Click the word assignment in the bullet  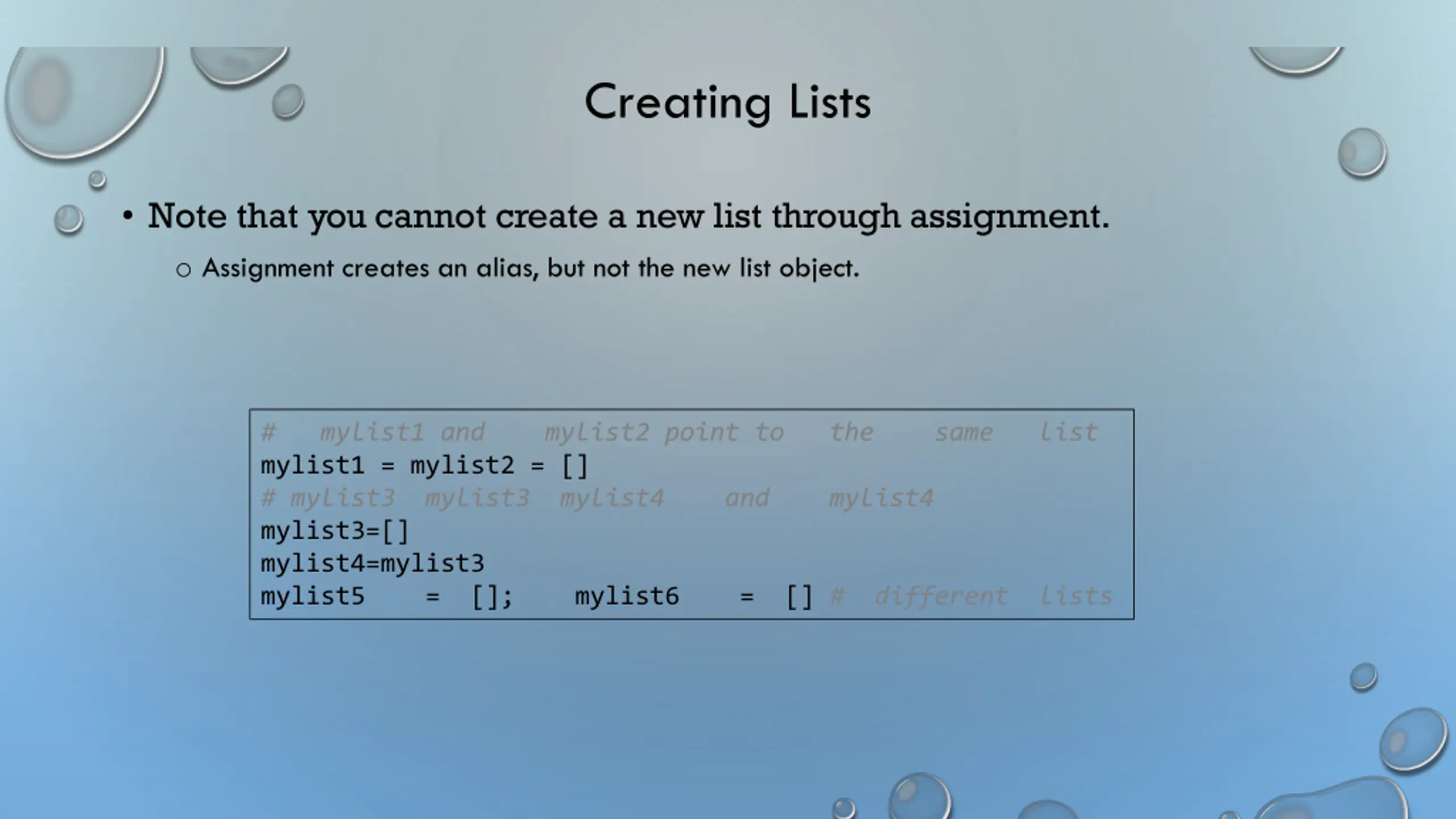(x=1010, y=217)
